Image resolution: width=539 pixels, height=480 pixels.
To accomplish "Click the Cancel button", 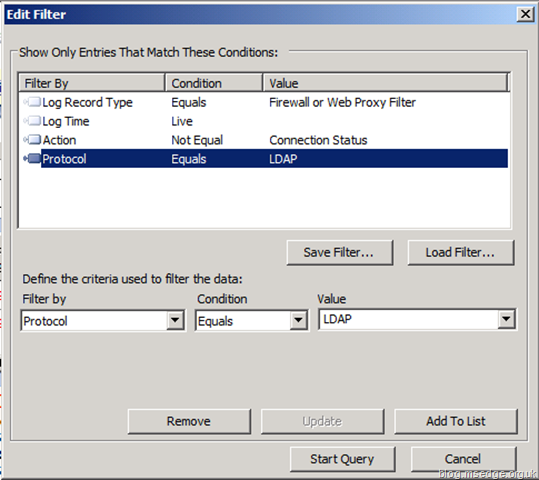I will pos(463,459).
